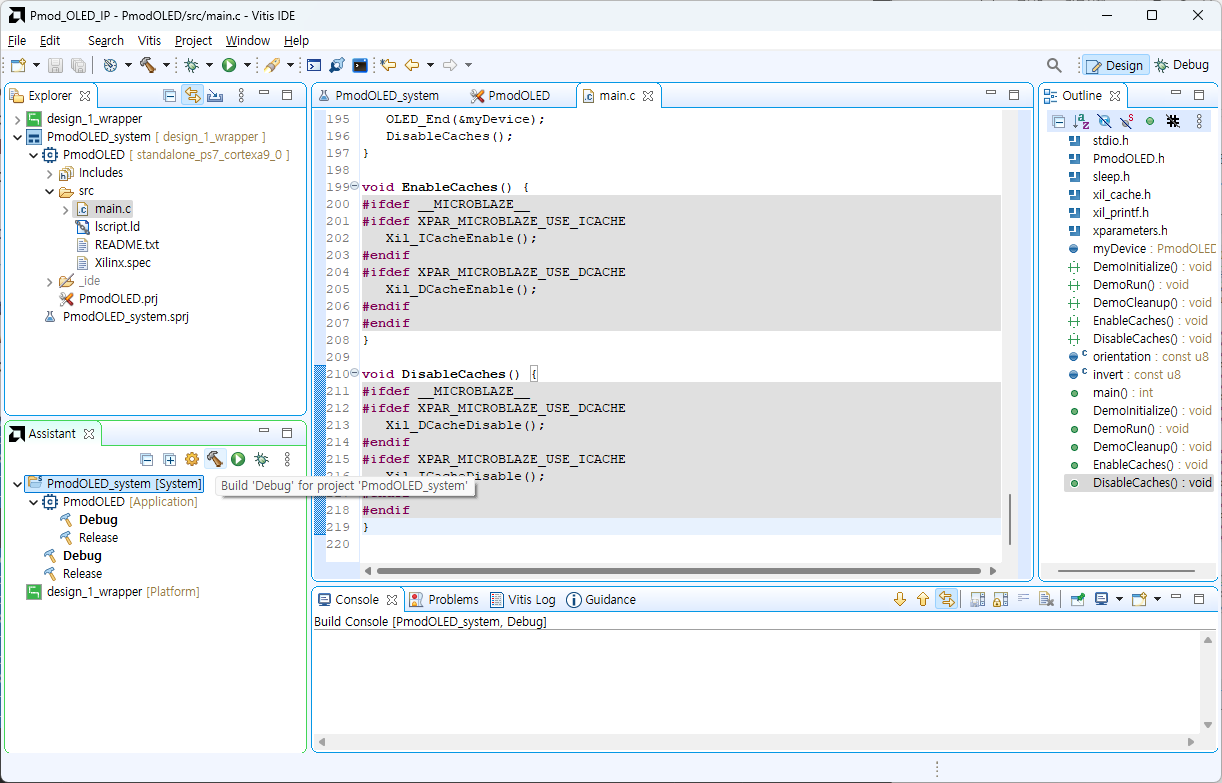Click the hammer Build icon in main toolbar

[x=148, y=65]
